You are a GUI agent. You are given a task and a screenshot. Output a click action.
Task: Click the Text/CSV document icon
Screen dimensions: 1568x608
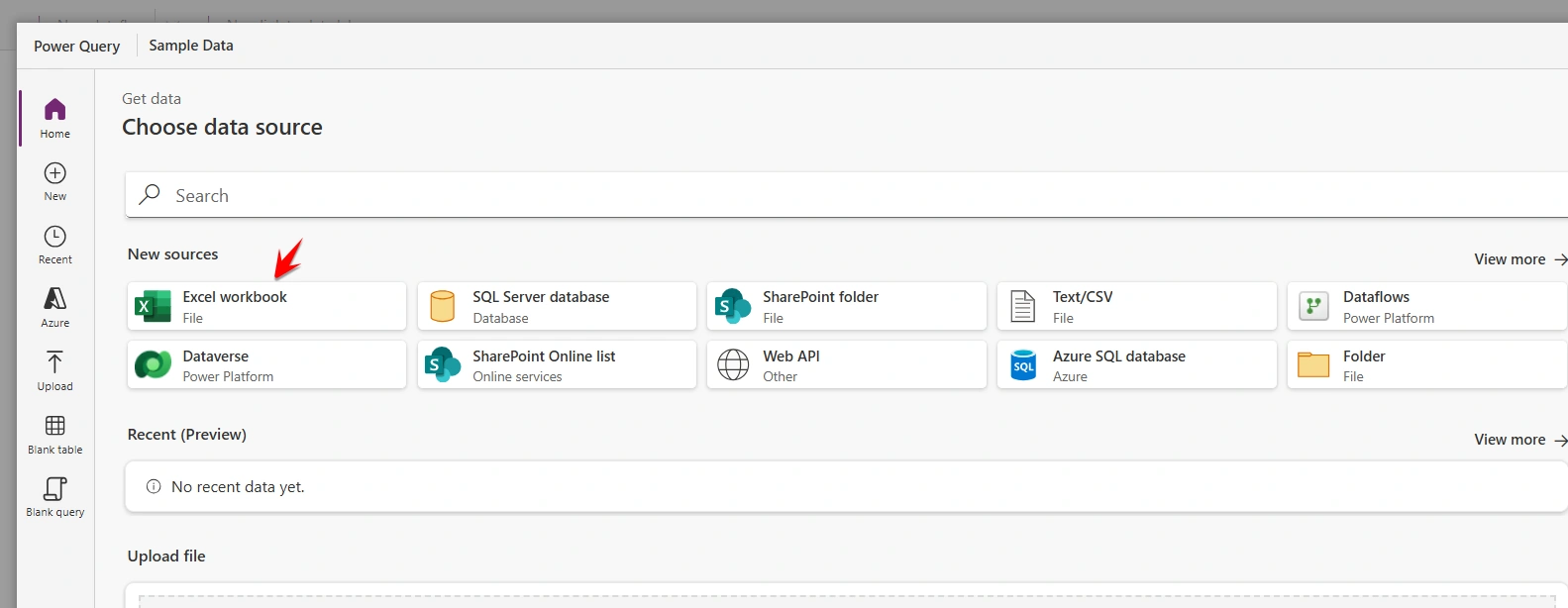coord(1023,307)
